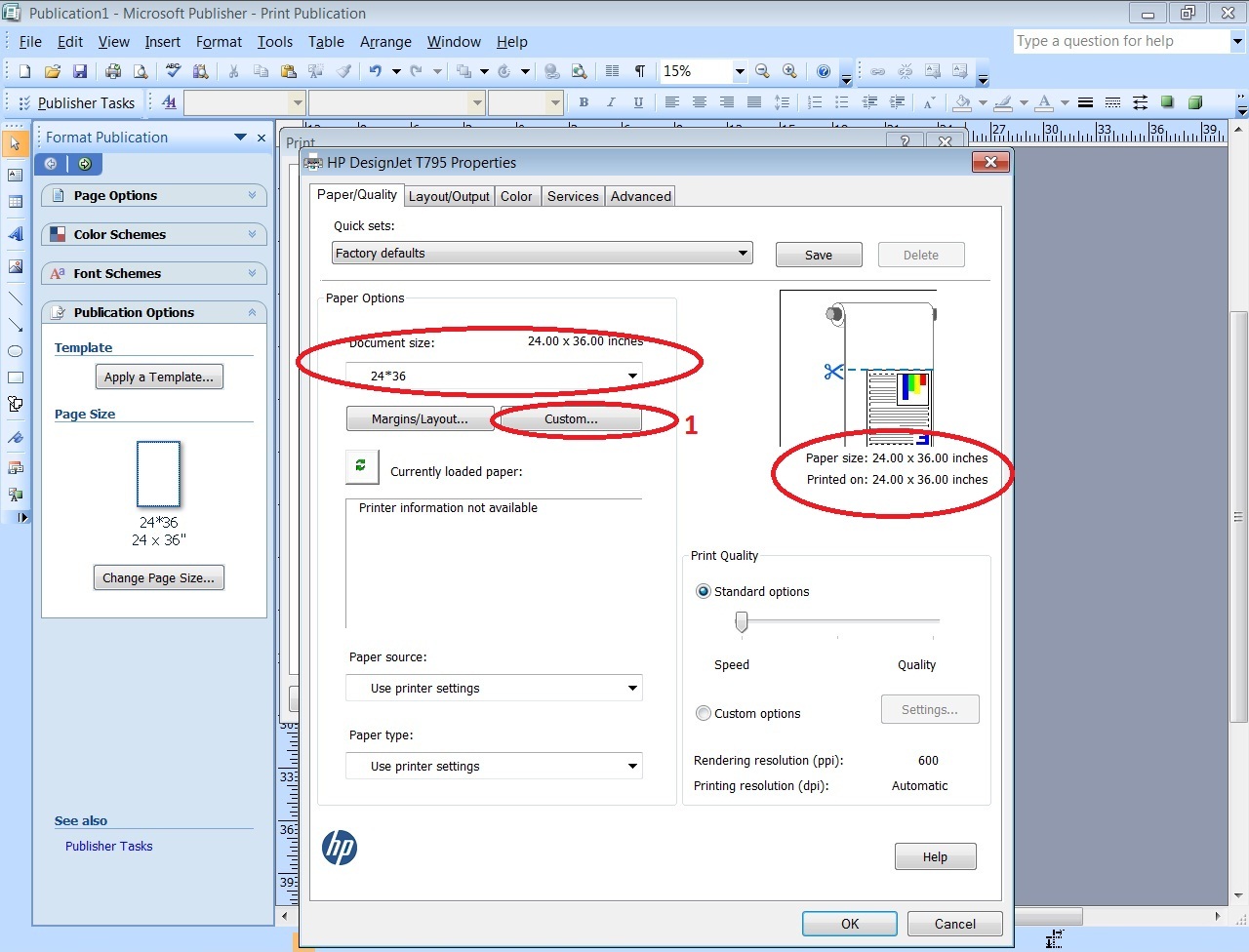Click the Font Color swatch icon
Image resolution: width=1249 pixels, height=952 pixels.
click(1044, 102)
